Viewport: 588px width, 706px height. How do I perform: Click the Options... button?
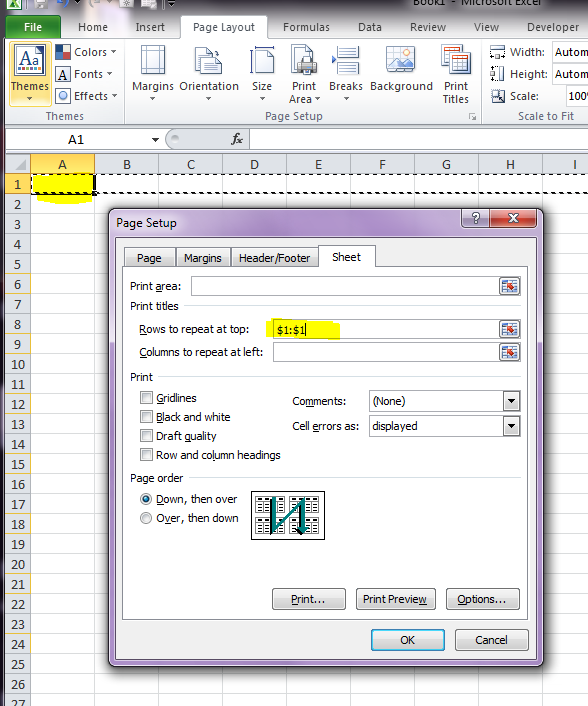pyautogui.click(x=483, y=599)
